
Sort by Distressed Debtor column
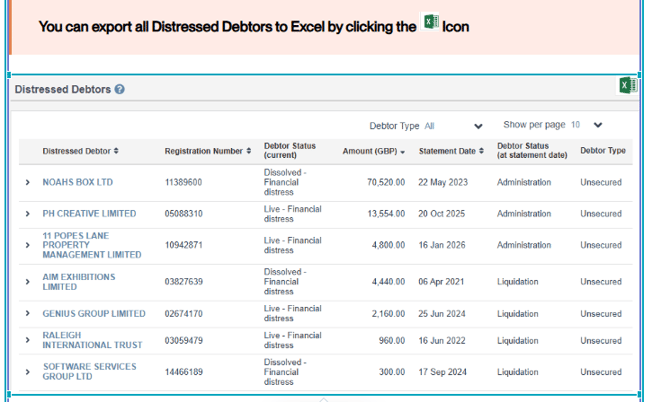pos(80,151)
